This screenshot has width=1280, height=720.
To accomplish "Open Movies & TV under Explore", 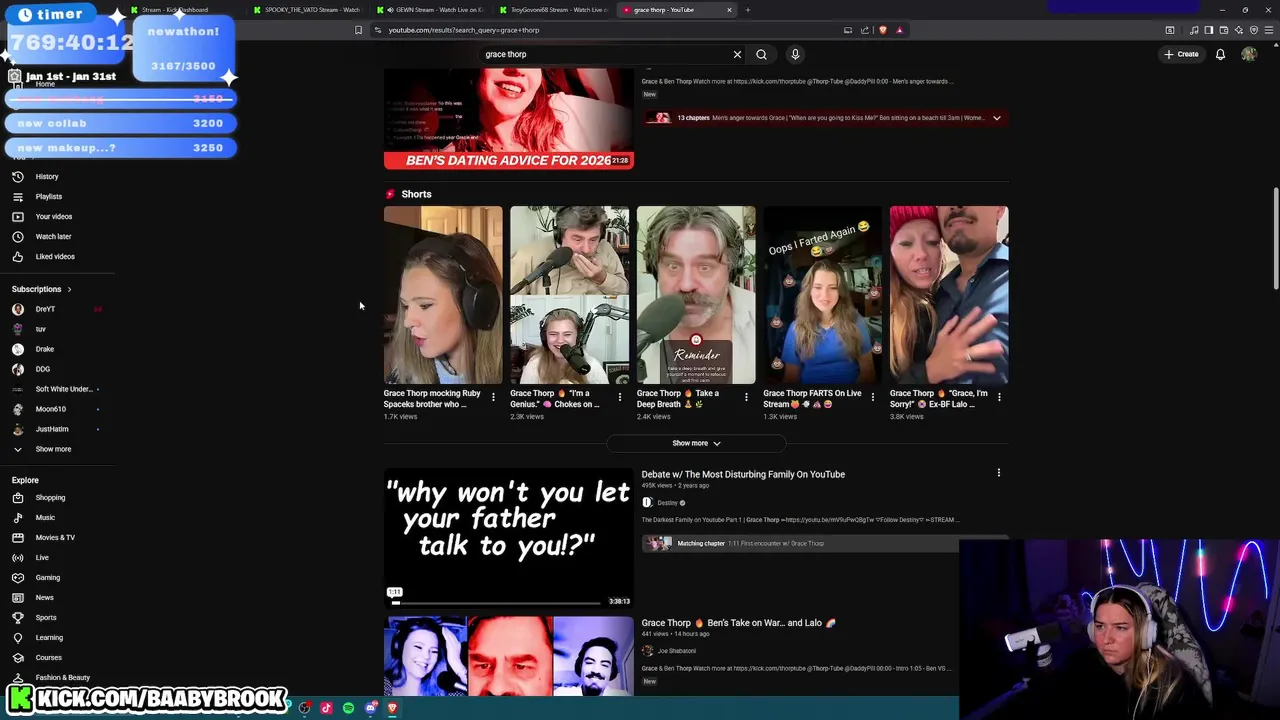I will [55, 538].
